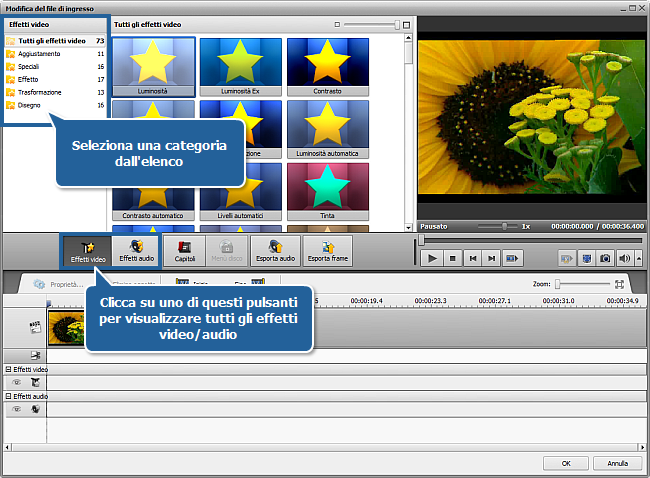Click the next scene button
650x478 pixels.
click(512, 259)
